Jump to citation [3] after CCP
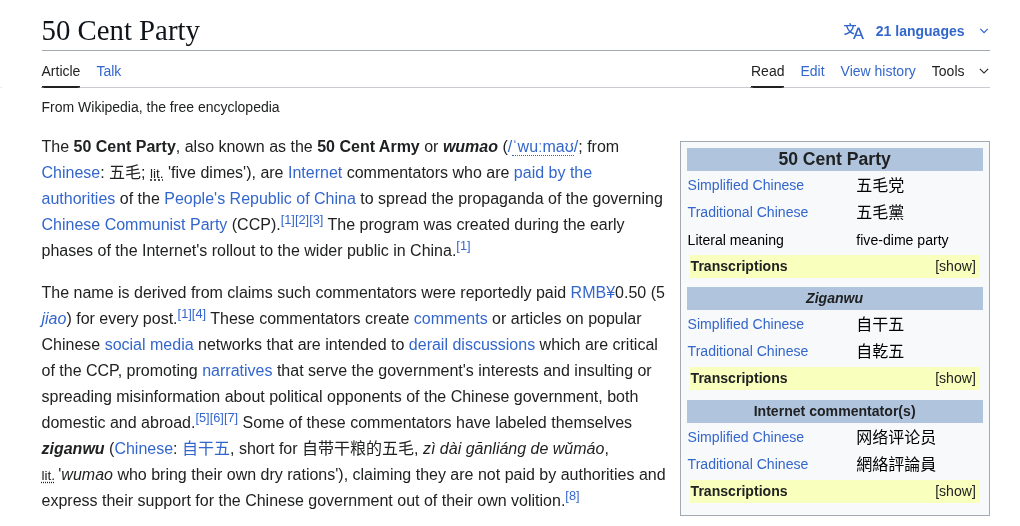This screenshot has height=526, width=1020. click(x=316, y=220)
